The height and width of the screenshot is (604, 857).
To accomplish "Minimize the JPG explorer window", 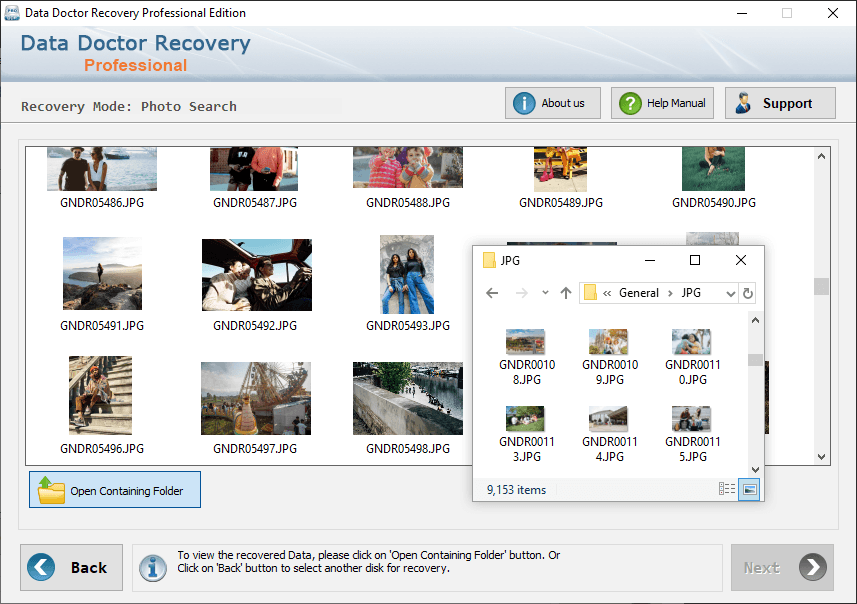I will 650,260.
